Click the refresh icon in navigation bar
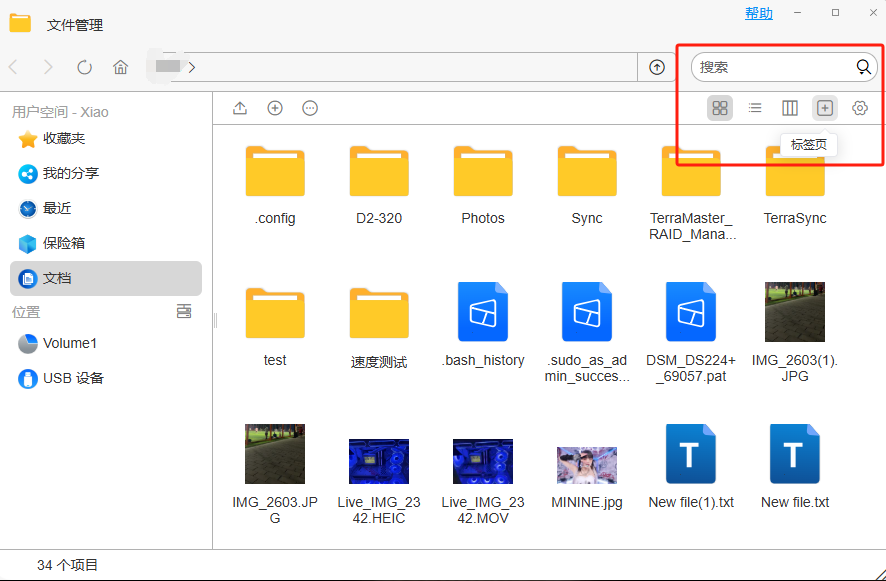This screenshot has height=581, width=886. [85, 67]
